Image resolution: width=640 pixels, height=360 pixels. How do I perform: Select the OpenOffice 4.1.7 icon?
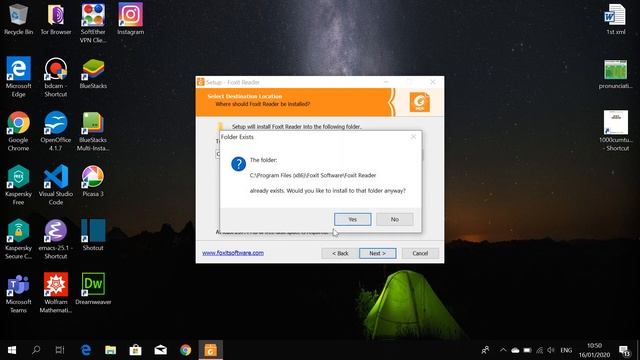[x=56, y=131]
